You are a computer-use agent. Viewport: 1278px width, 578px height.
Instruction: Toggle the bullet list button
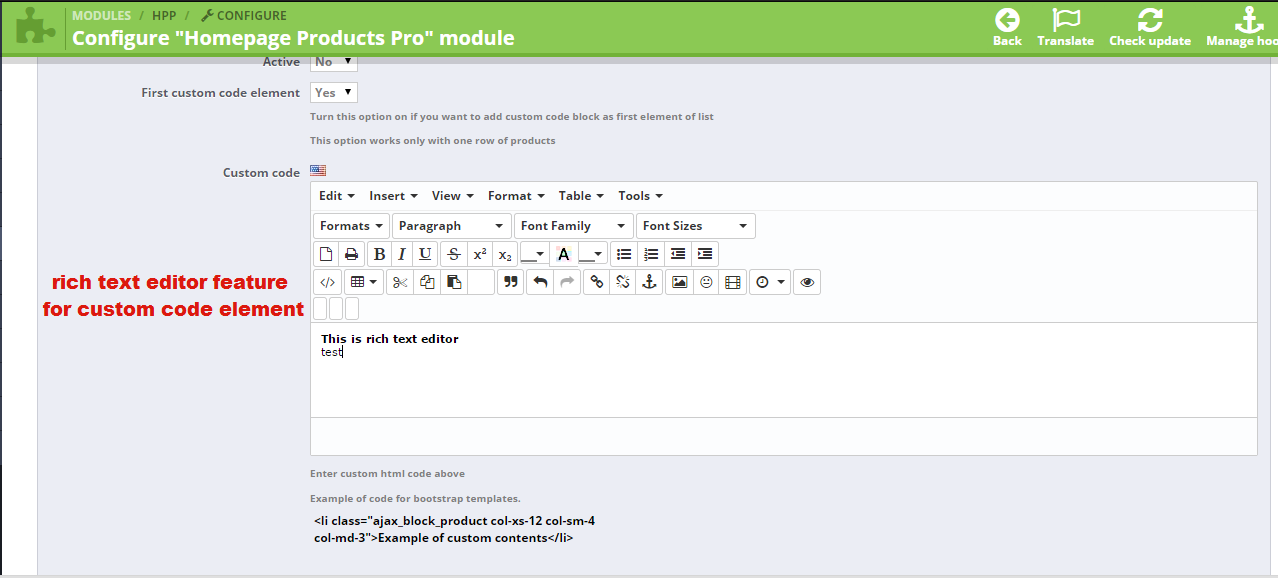pos(624,254)
